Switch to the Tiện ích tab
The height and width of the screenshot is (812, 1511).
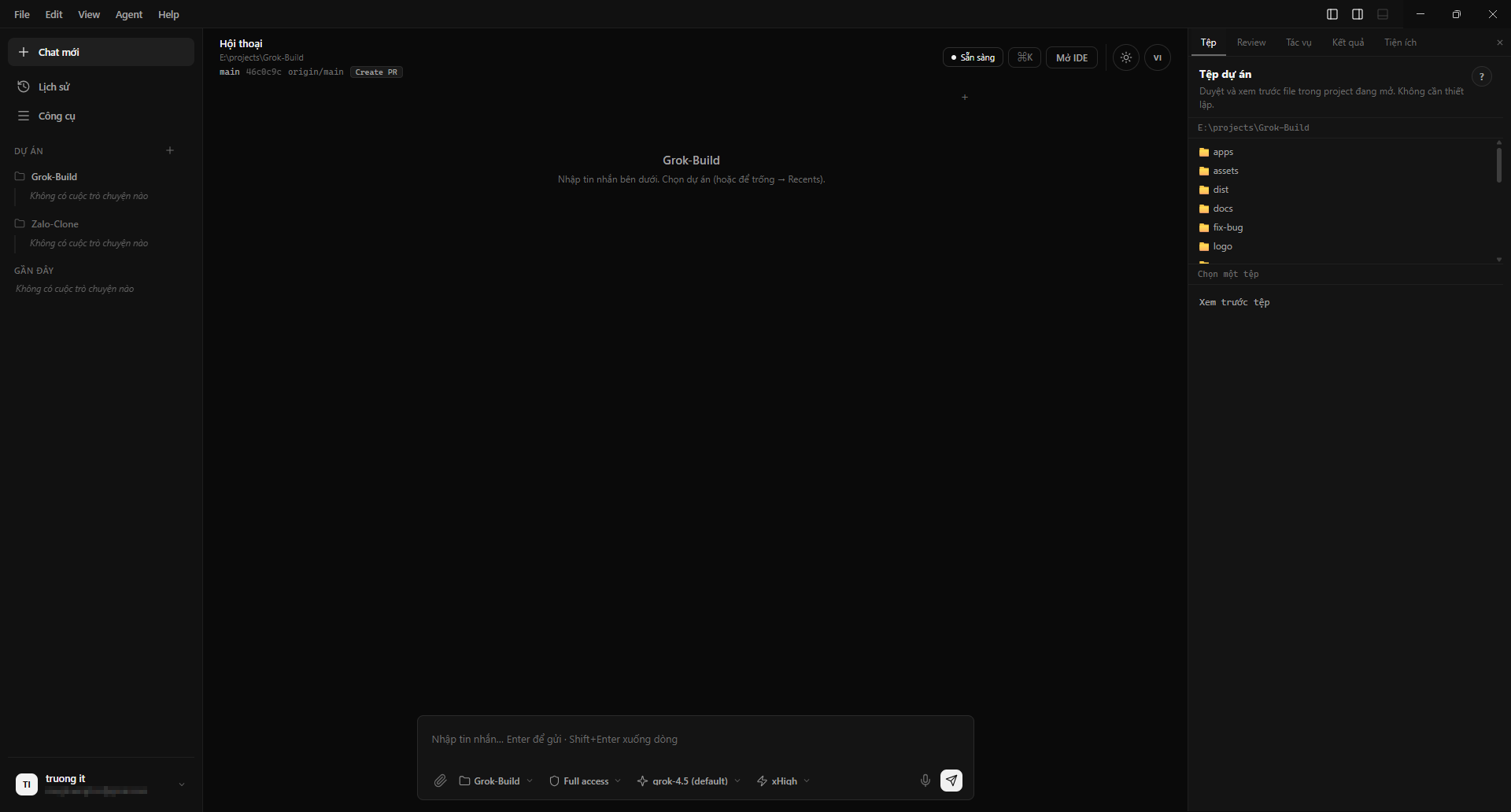point(1400,42)
